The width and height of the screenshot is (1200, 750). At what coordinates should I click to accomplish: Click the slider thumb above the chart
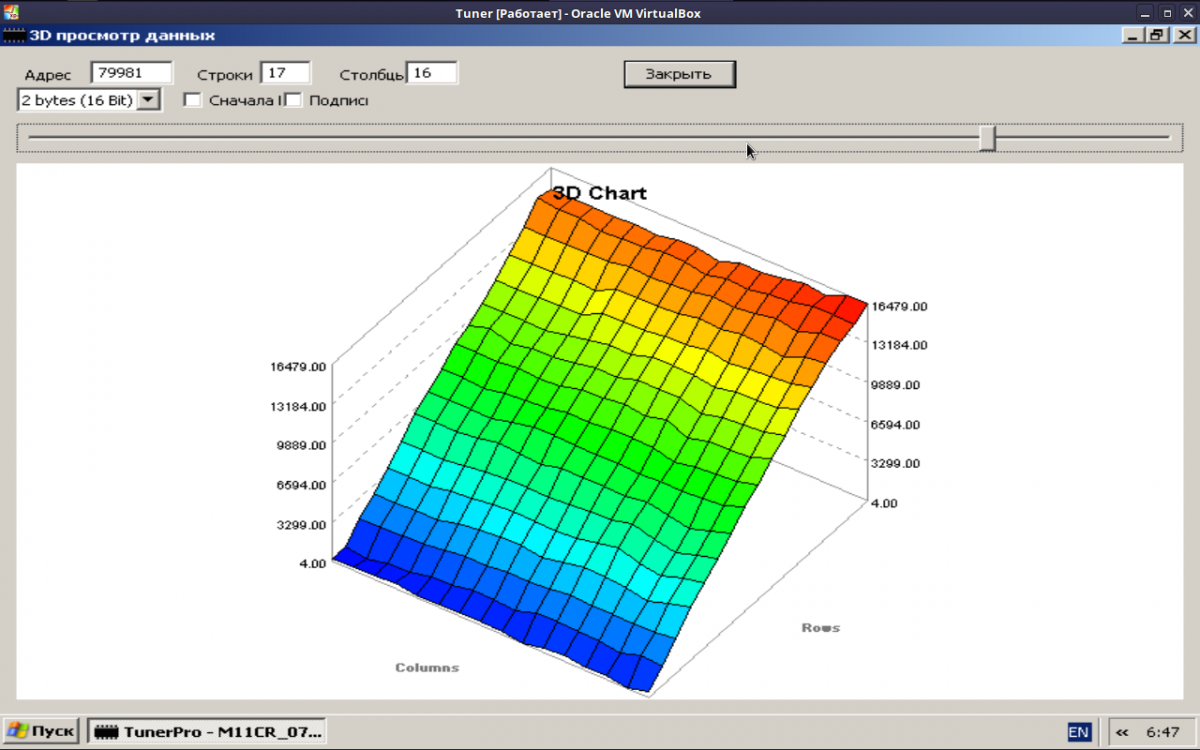point(987,138)
